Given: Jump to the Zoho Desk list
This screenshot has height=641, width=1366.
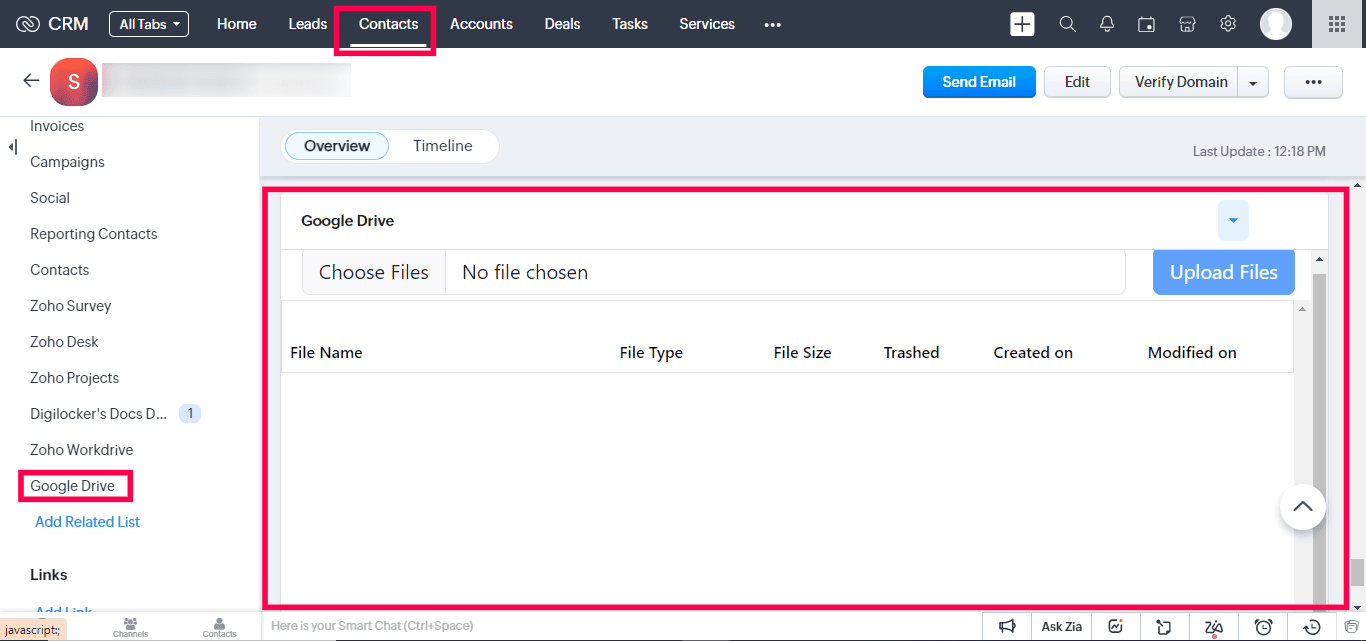Looking at the screenshot, I should [64, 342].
